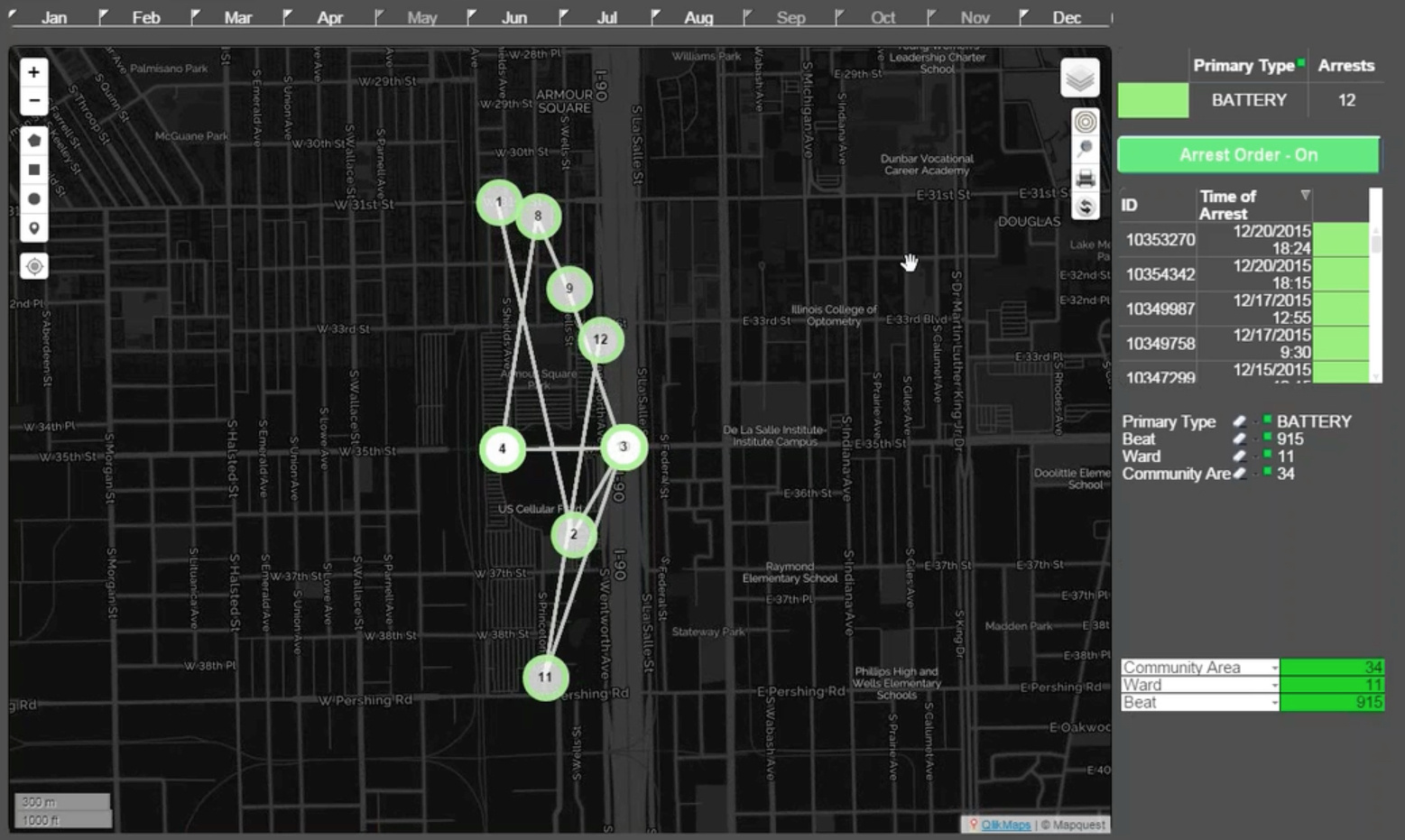Viewport: 1405px width, 840px height.
Task: Select the Jun month tab
Action: [513, 18]
